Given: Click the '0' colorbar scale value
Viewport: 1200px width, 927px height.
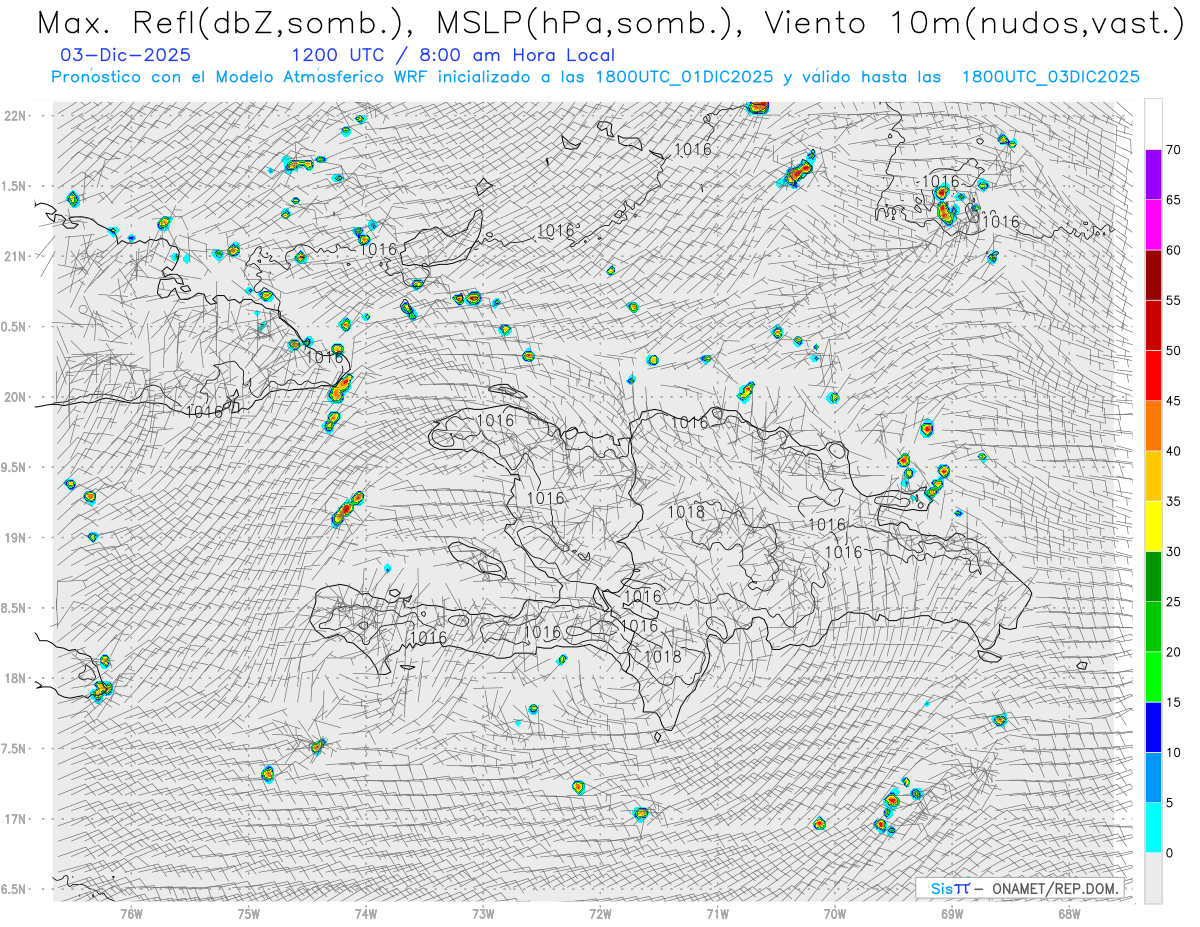Looking at the screenshot, I should pyautogui.click(x=1169, y=853).
